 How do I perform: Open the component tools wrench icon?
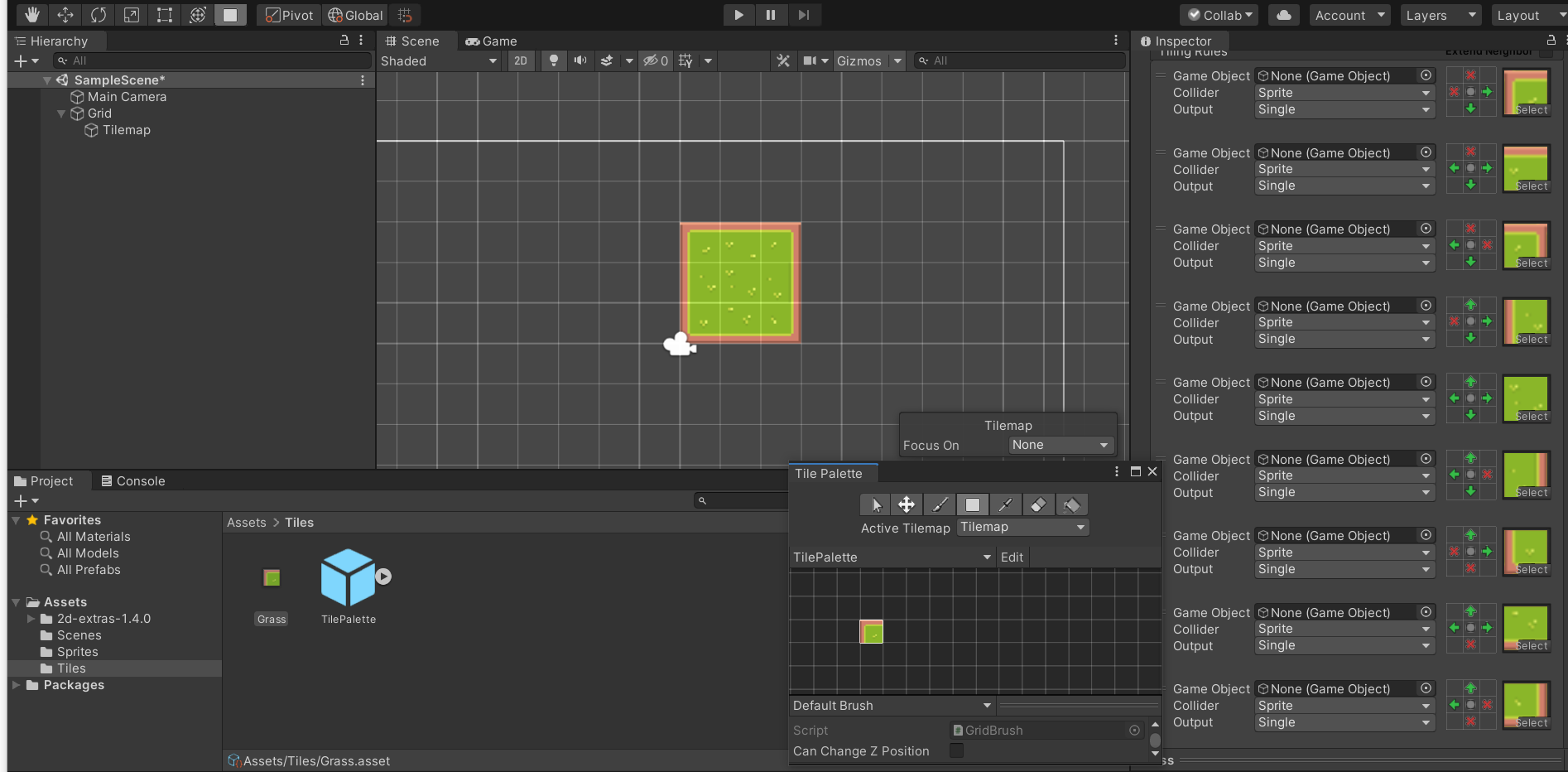(782, 60)
